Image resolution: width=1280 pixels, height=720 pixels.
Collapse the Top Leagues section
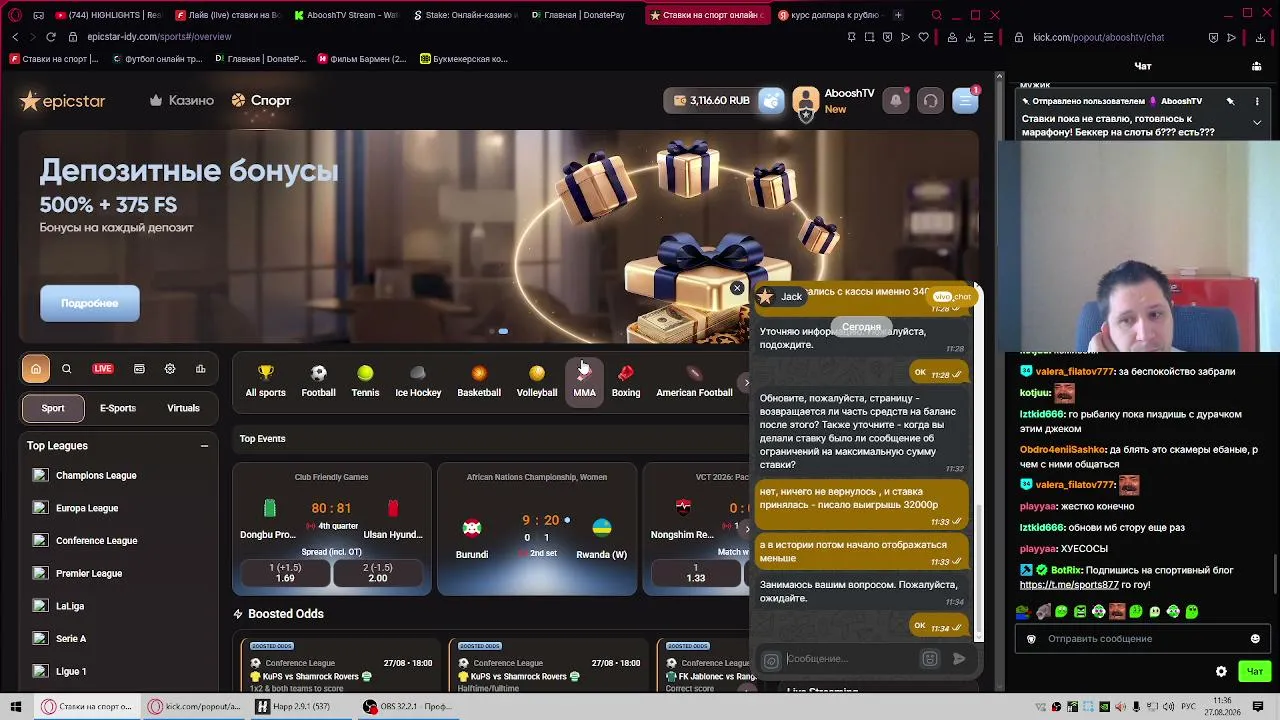pos(204,446)
